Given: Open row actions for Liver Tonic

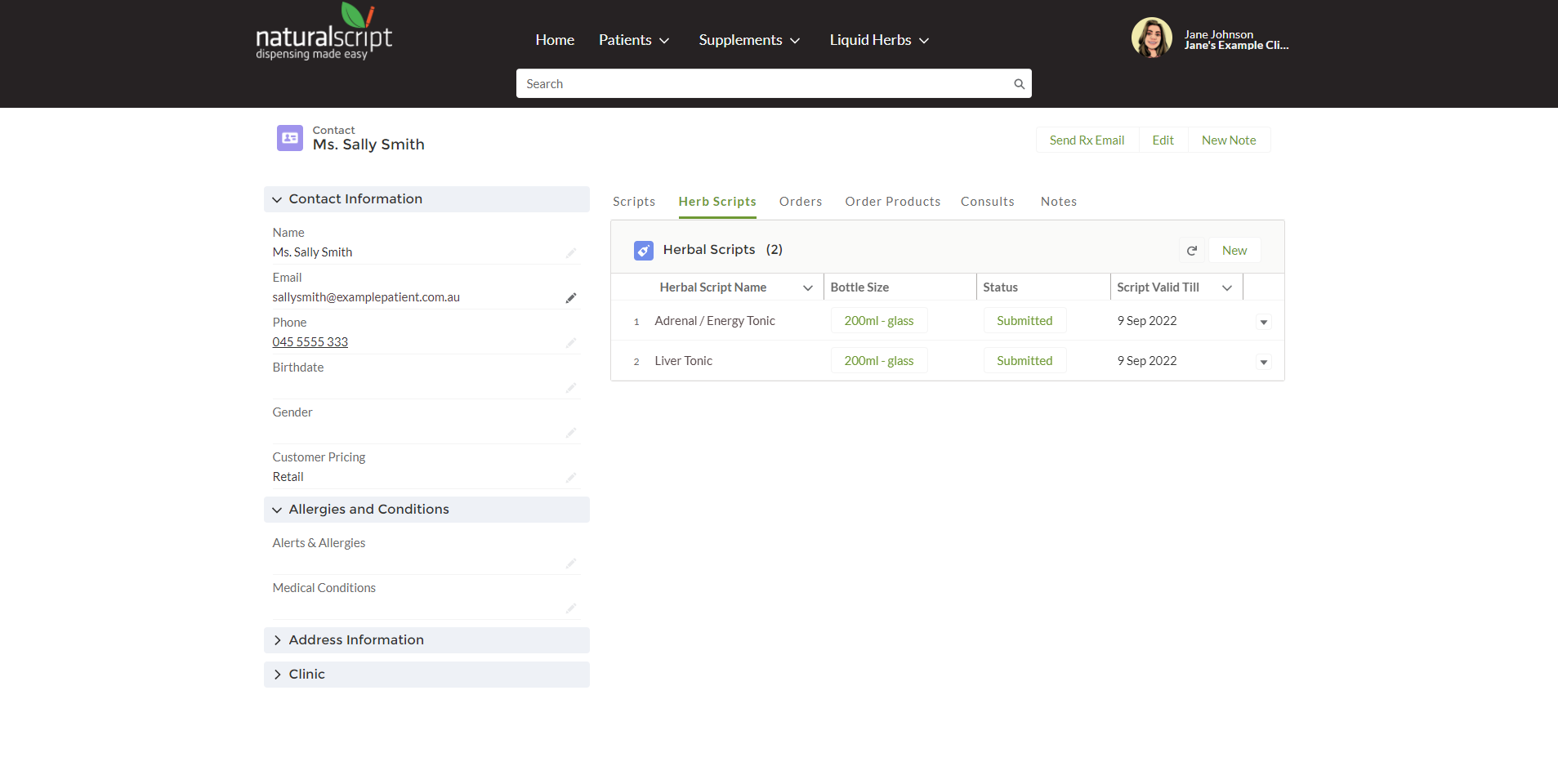Looking at the screenshot, I should click(1264, 362).
